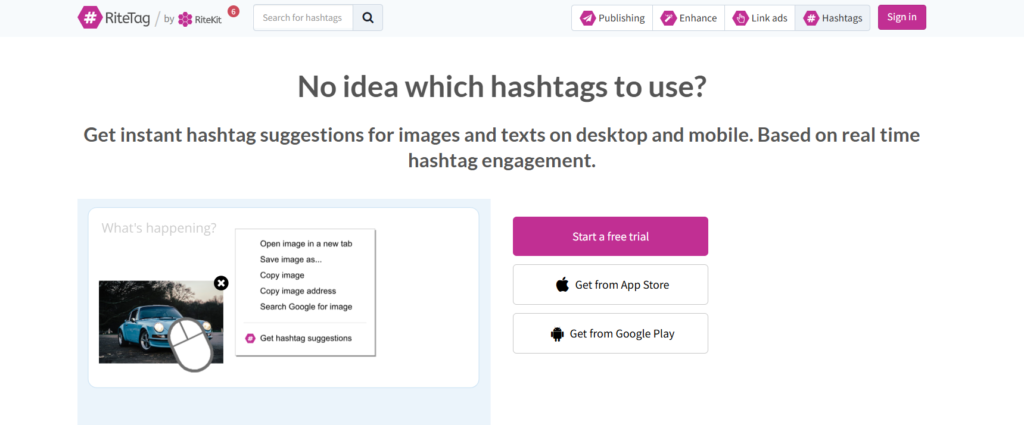Click the Hashtags hash symbol icon
The width and height of the screenshot is (1024, 425).
point(811,18)
